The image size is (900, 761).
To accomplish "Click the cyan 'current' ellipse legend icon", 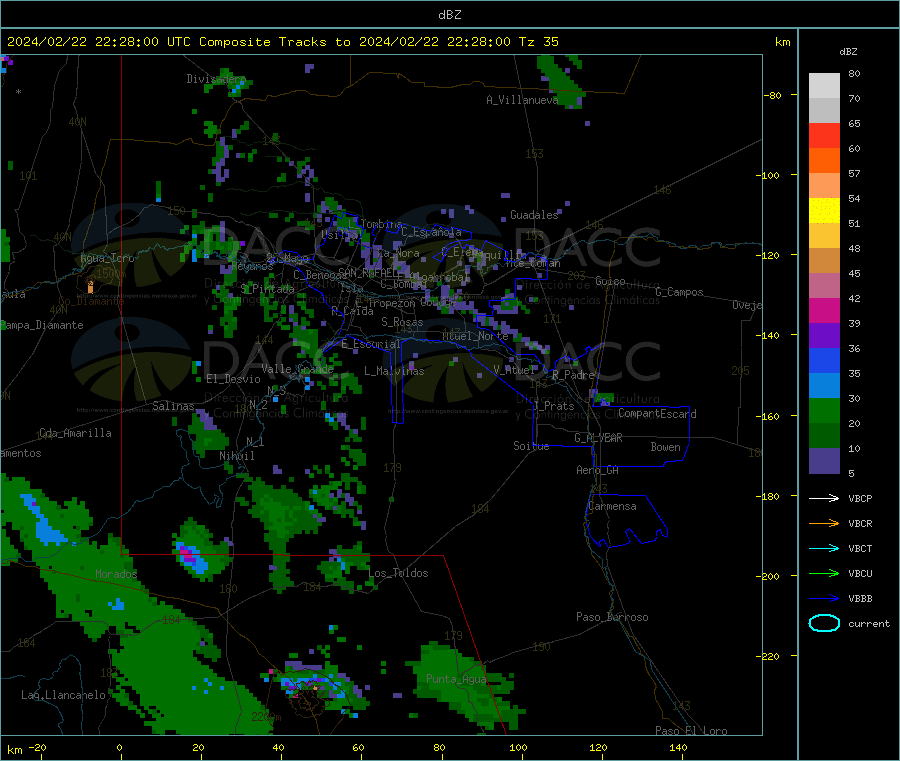I will pyautogui.click(x=824, y=623).
